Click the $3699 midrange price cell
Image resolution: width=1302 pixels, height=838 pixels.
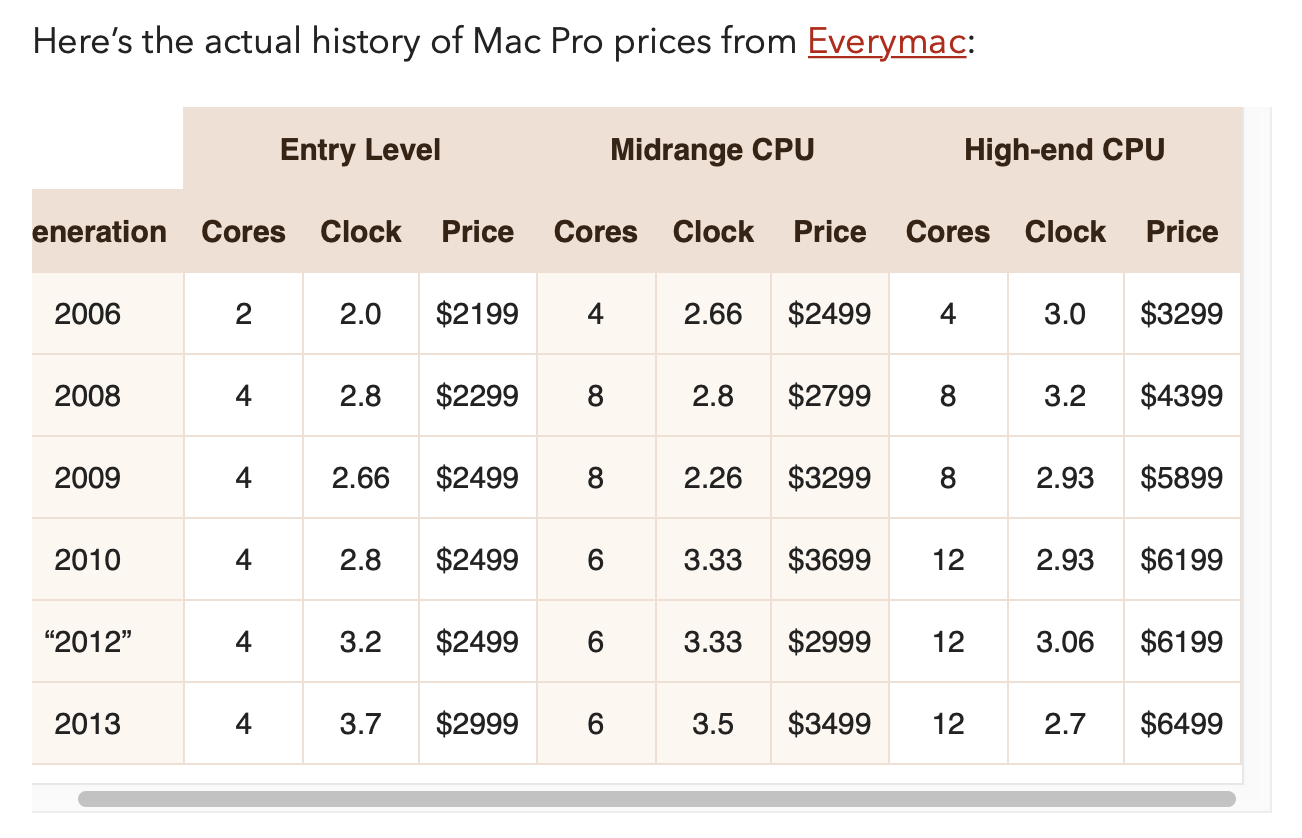(830, 560)
